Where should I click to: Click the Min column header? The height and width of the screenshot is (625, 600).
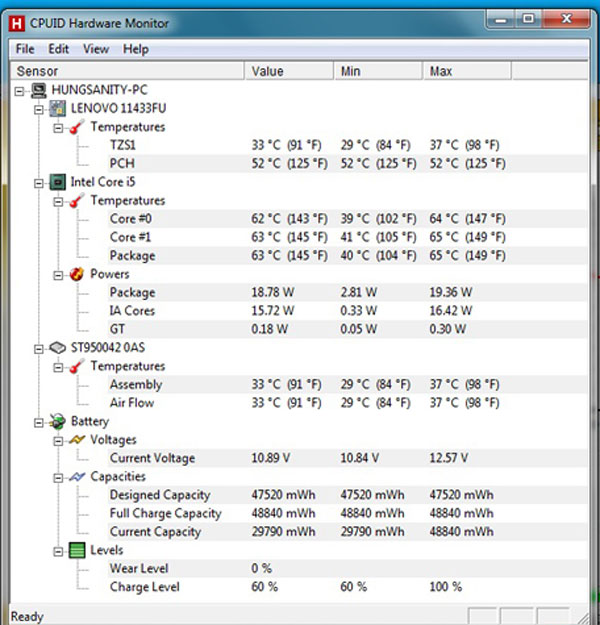[x=378, y=71]
